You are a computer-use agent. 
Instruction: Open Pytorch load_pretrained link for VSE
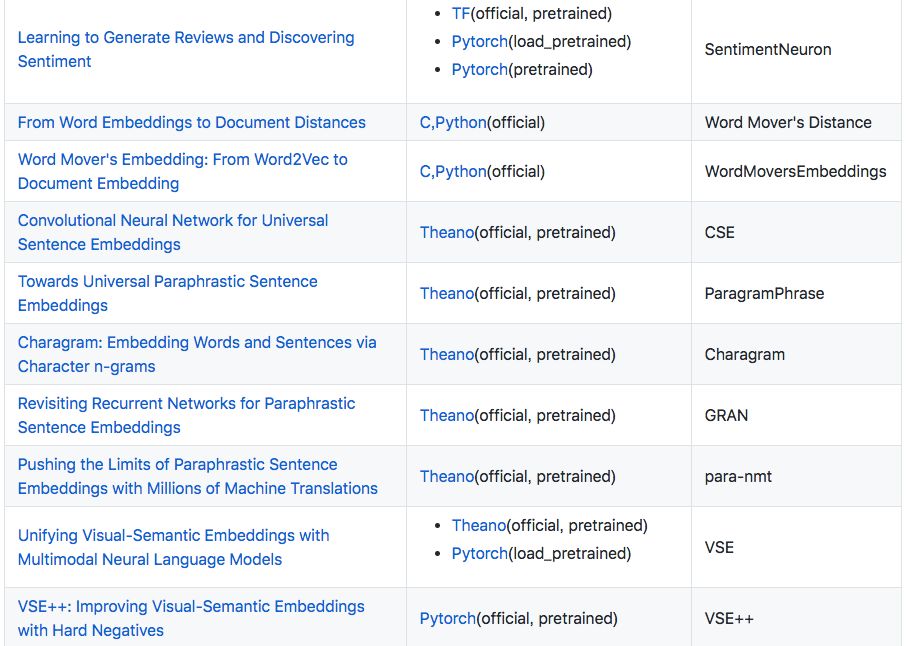click(x=480, y=554)
